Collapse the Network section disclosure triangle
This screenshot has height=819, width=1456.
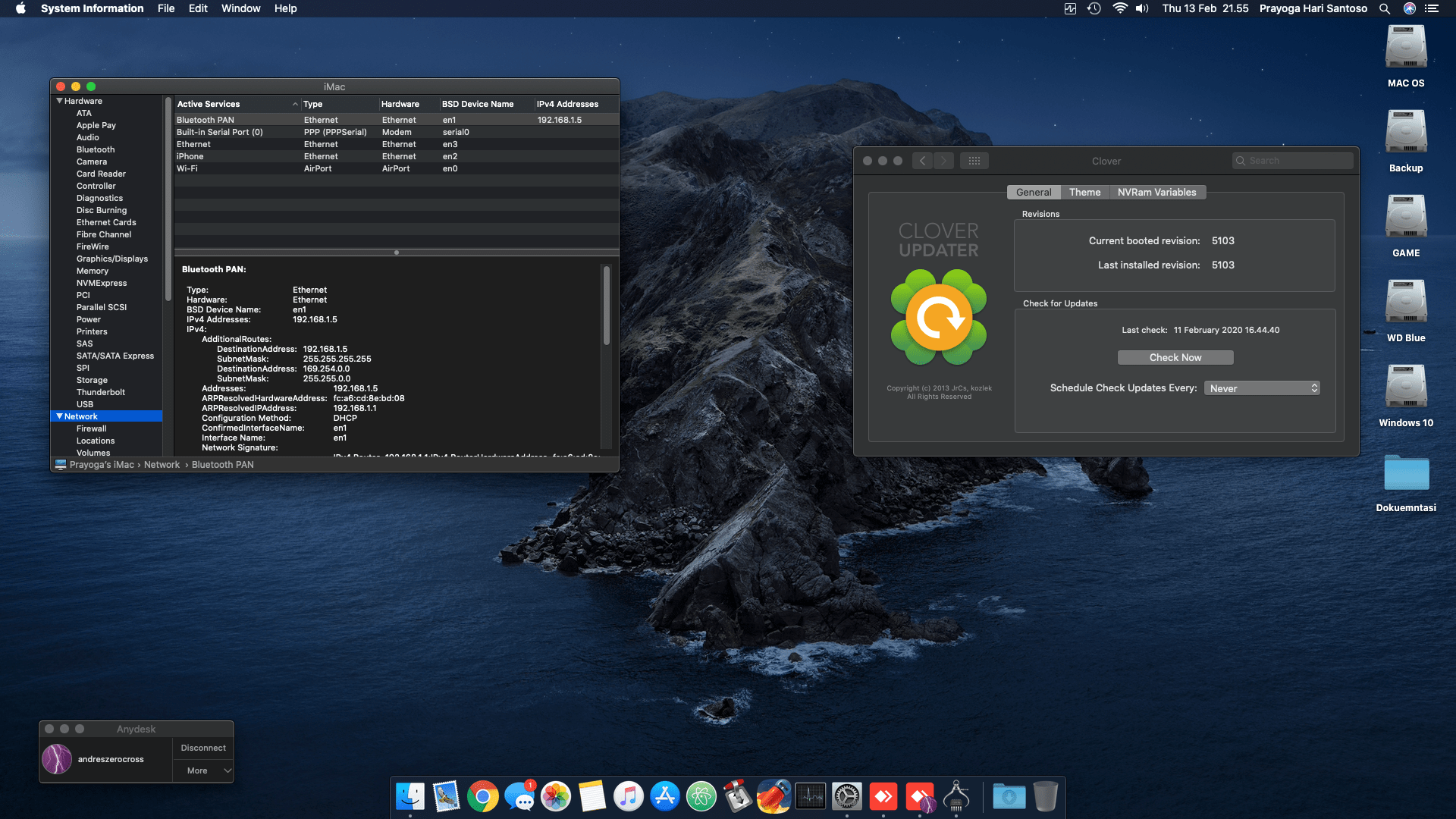click(x=60, y=416)
